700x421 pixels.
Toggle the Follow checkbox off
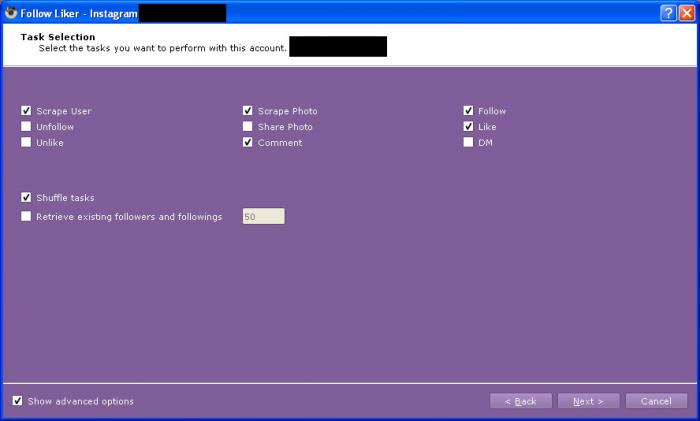point(468,111)
